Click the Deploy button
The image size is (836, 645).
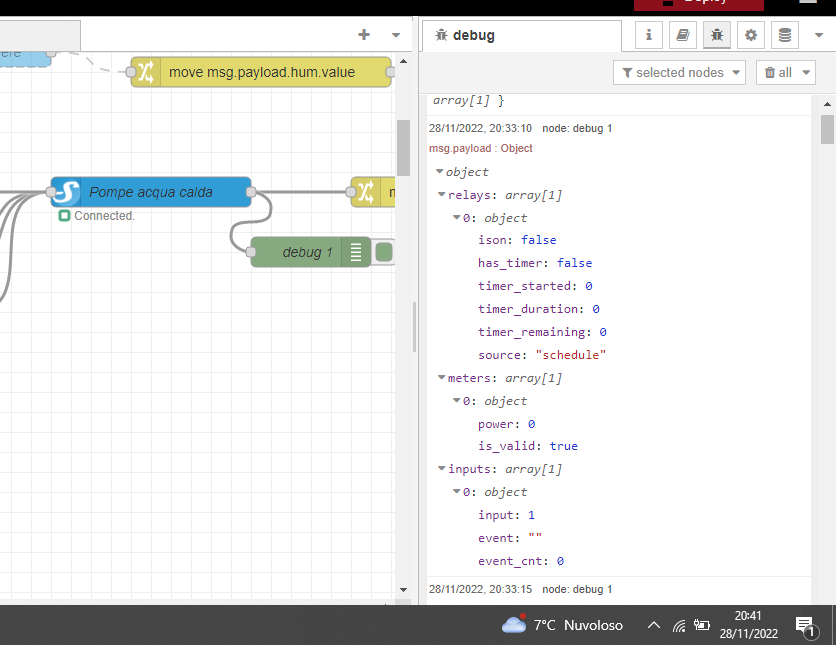click(698, 4)
